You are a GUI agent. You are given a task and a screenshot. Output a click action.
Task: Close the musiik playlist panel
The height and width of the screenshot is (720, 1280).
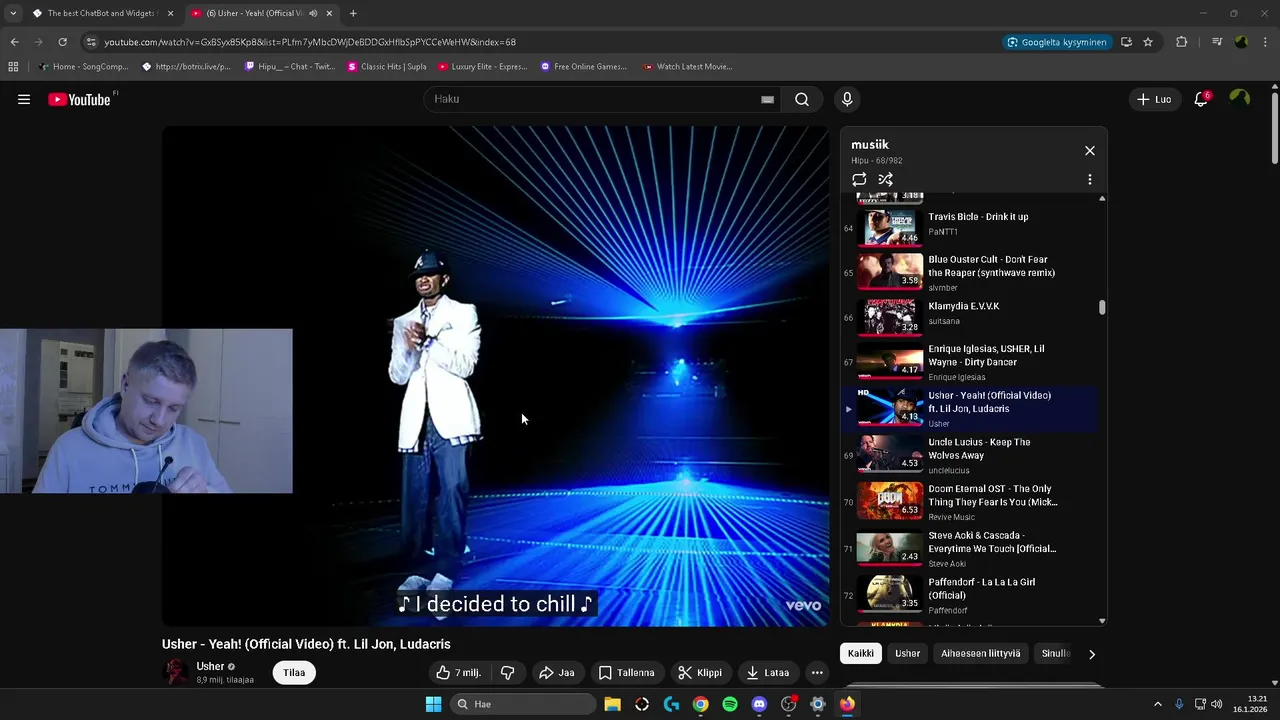[x=1090, y=151]
